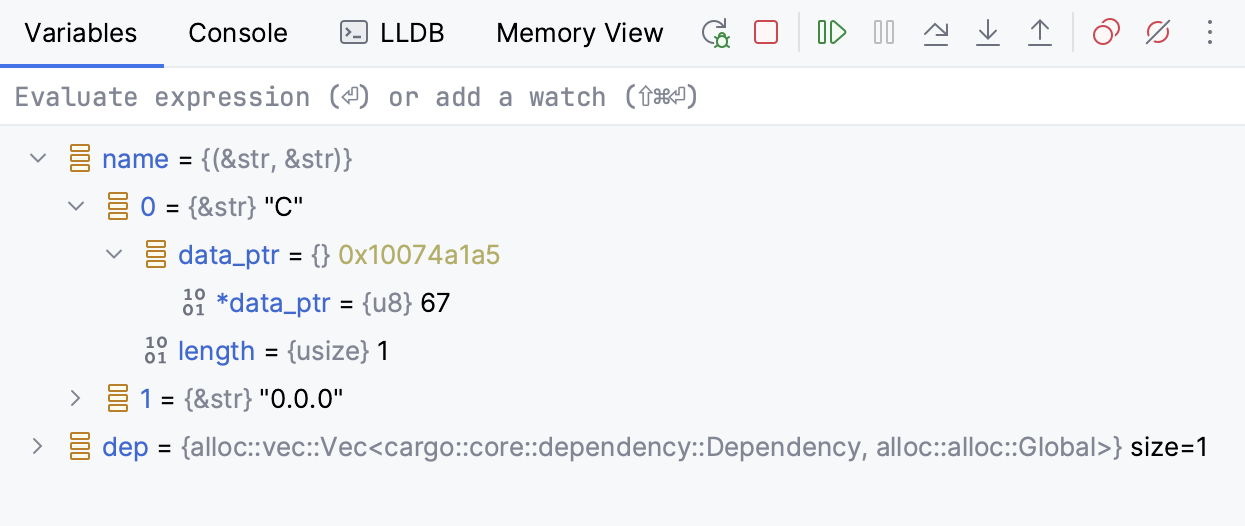Click the Step Over icon
This screenshot has width=1245, height=526.
click(936, 33)
